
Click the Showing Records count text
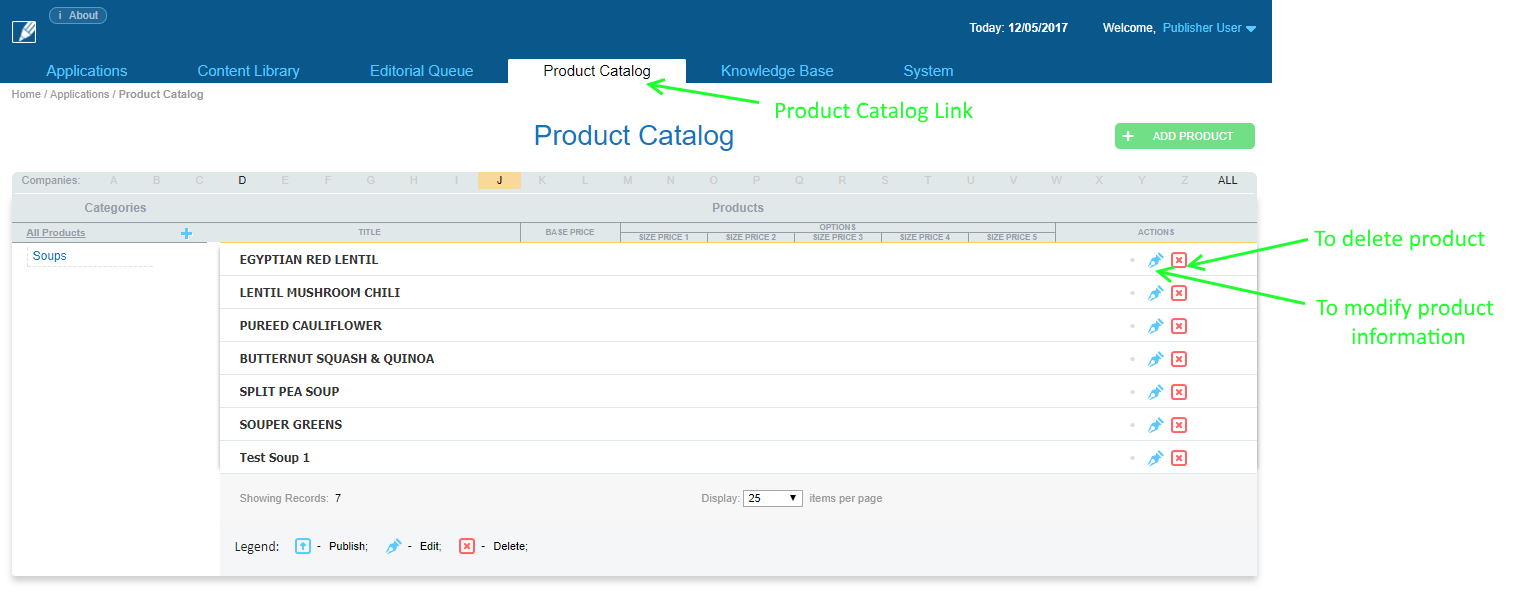[290, 498]
